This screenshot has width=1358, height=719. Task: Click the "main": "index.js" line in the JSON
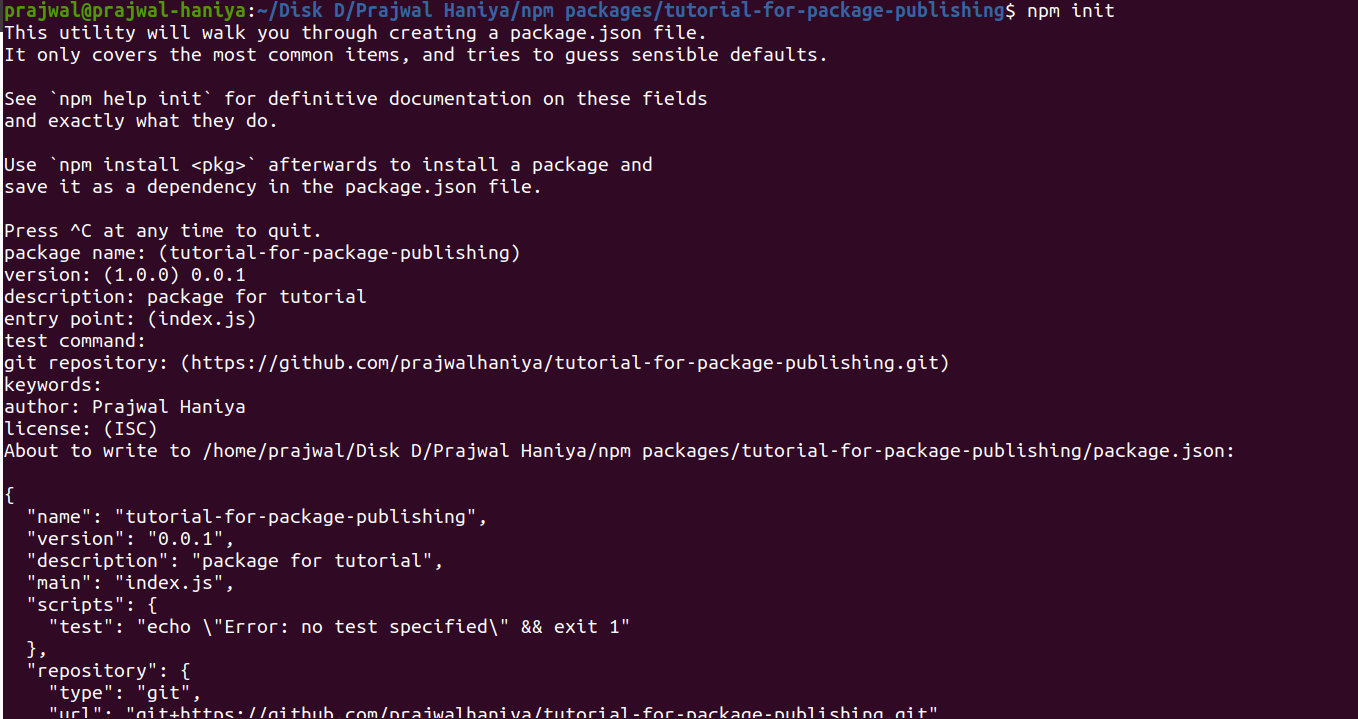coord(131,583)
